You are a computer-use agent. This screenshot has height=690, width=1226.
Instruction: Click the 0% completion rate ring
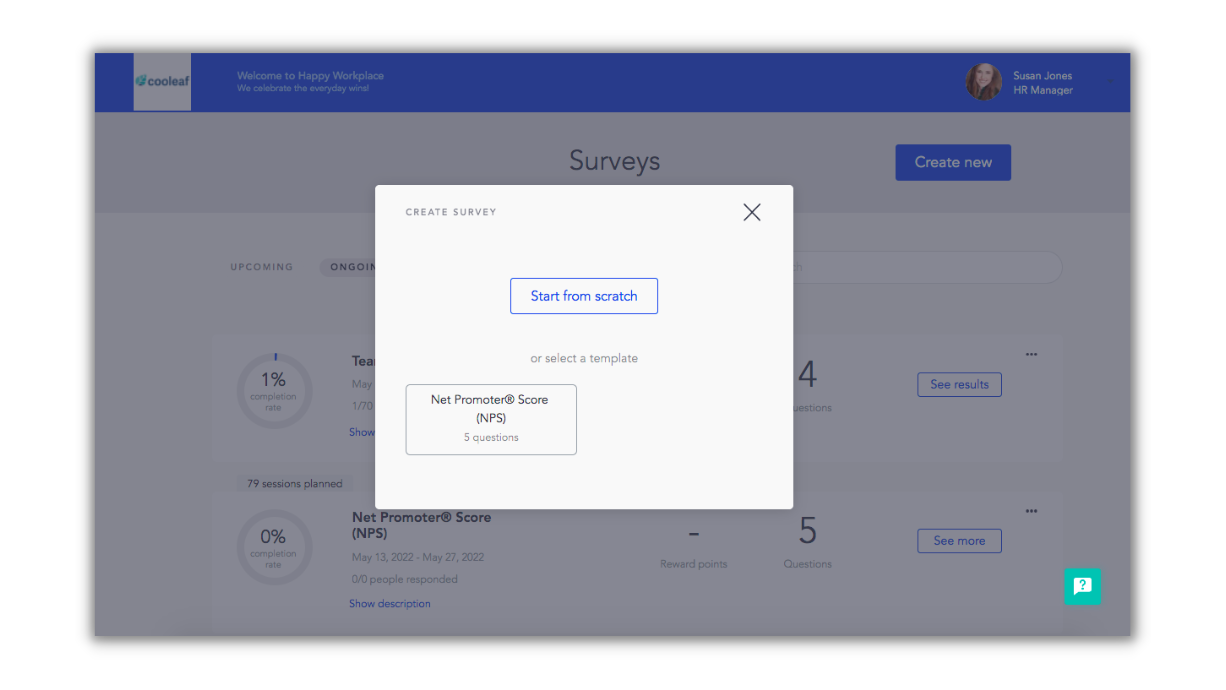(274, 548)
